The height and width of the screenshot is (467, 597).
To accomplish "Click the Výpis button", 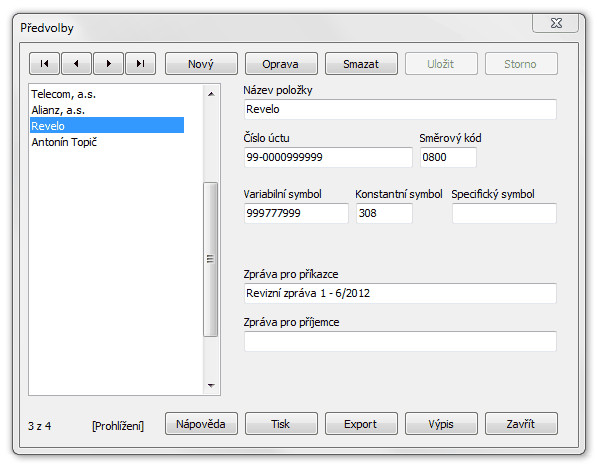I will tap(441, 424).
